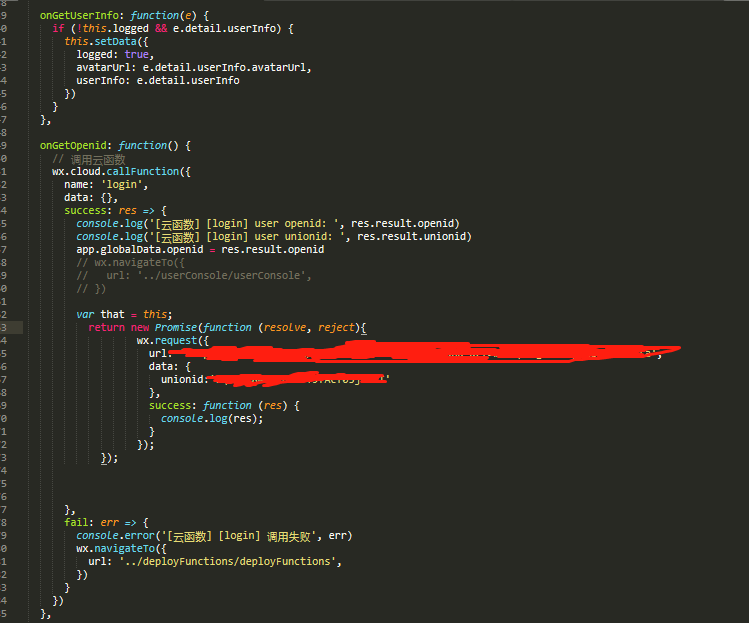Click 'var that = this;' line
The image size is (749, 623).
pos(124,314)
